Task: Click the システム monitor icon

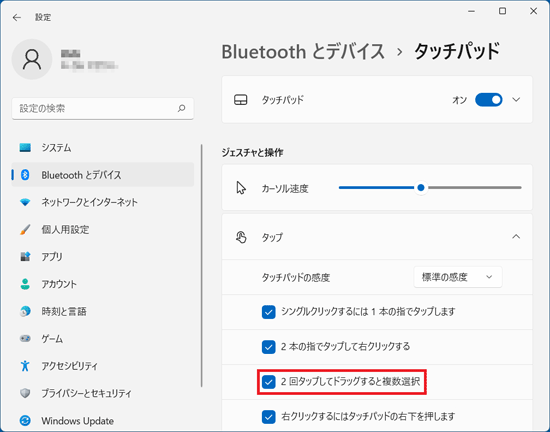Action: click(x=25, y=148)
